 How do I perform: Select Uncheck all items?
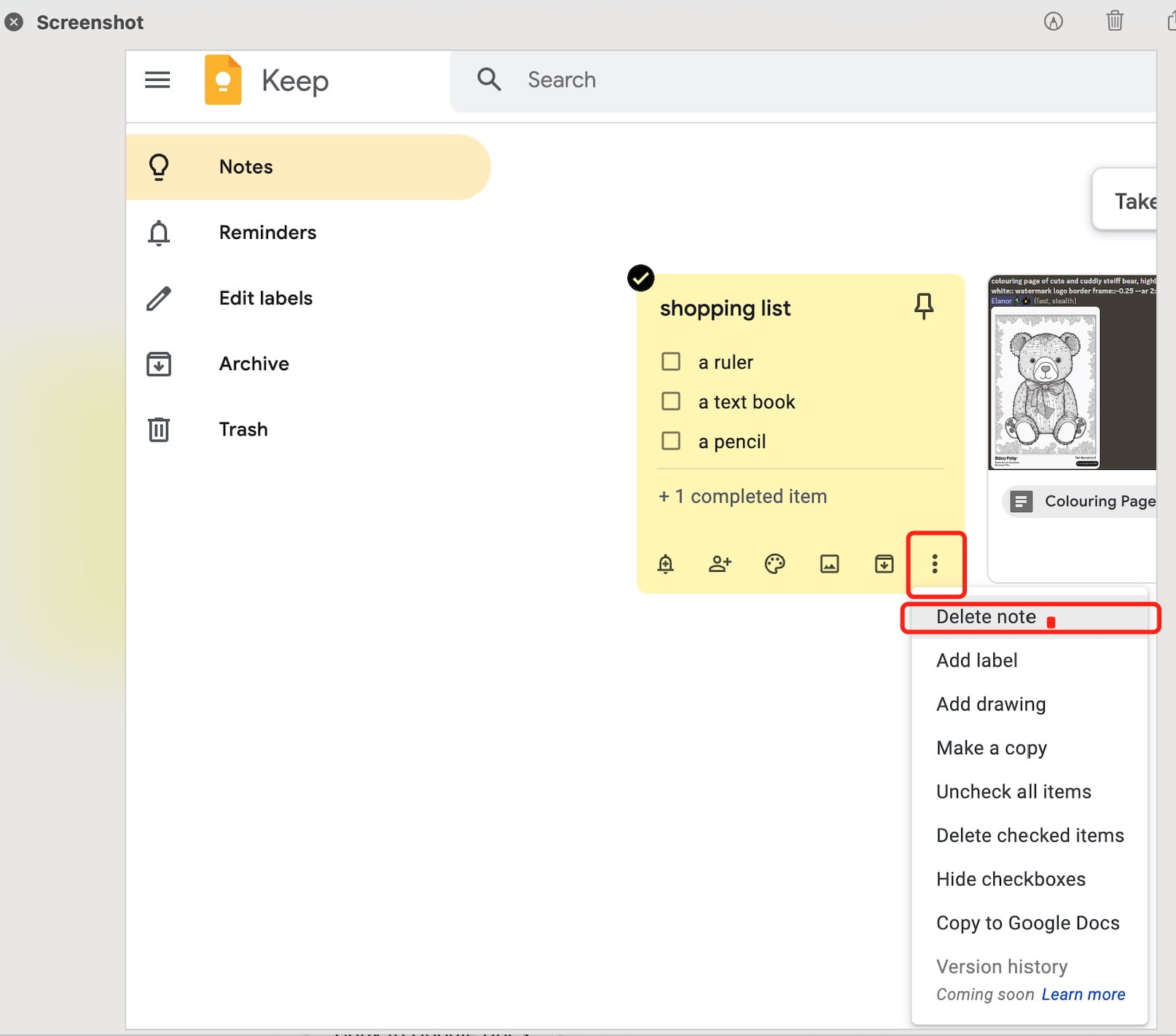coord(1029,791)
